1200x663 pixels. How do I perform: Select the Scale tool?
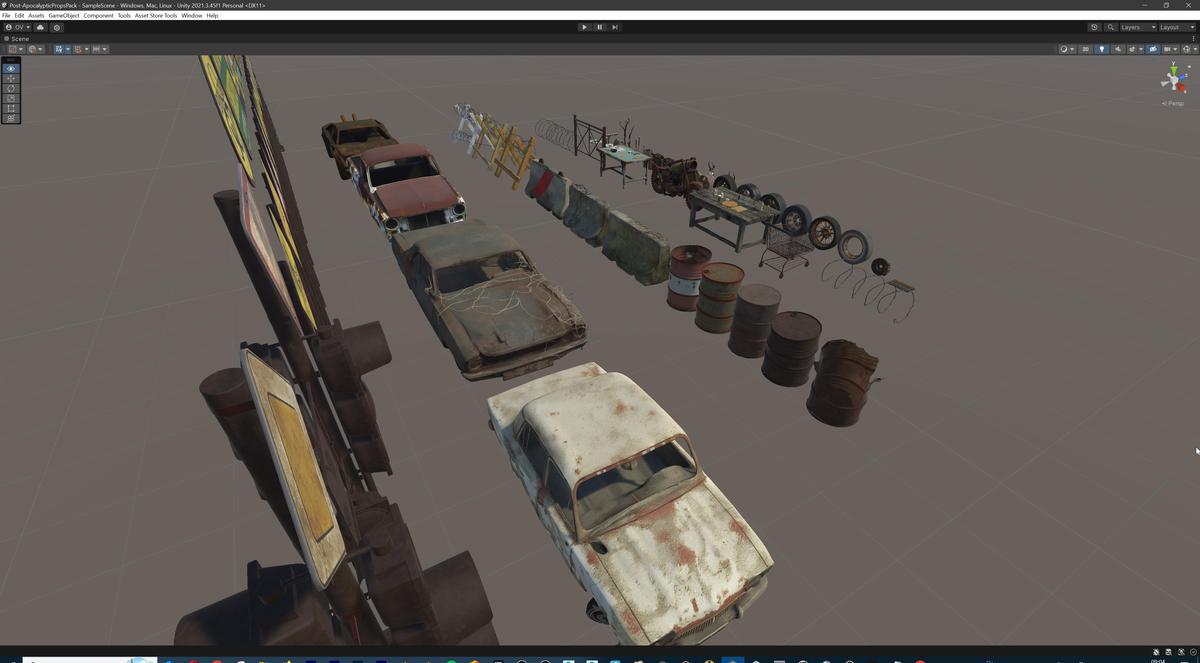click(11, 98)
